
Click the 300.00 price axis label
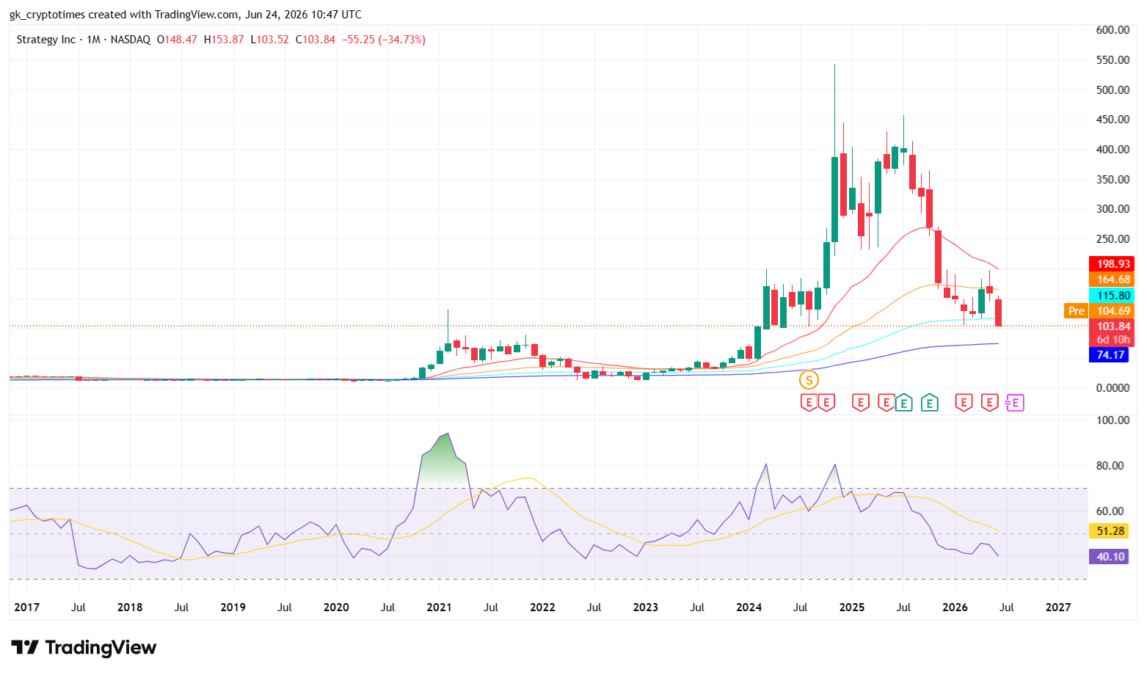point(1113,208)
